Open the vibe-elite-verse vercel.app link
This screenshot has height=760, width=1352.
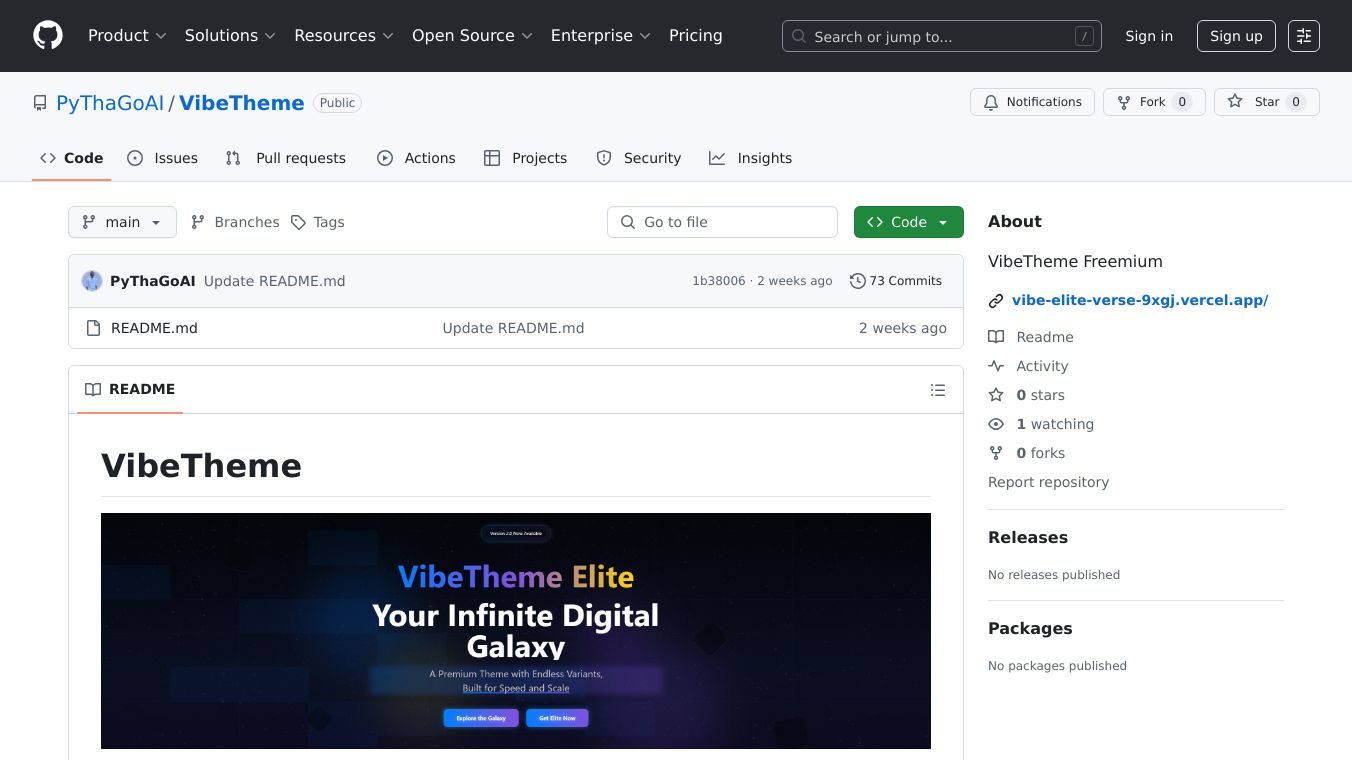tap(1139, 300)
